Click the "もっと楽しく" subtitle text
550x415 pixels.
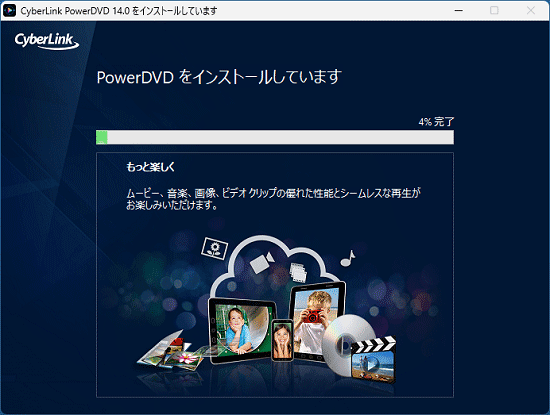point(150,167)
